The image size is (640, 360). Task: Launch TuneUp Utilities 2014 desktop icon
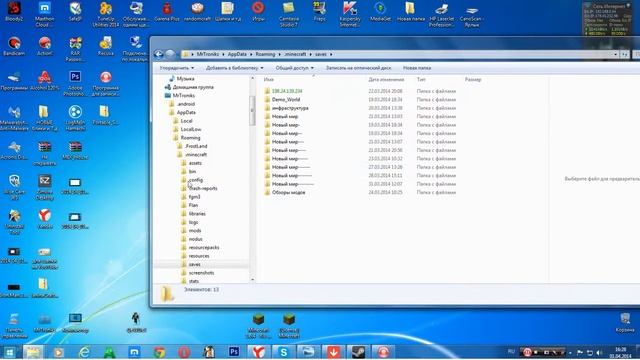106,14
